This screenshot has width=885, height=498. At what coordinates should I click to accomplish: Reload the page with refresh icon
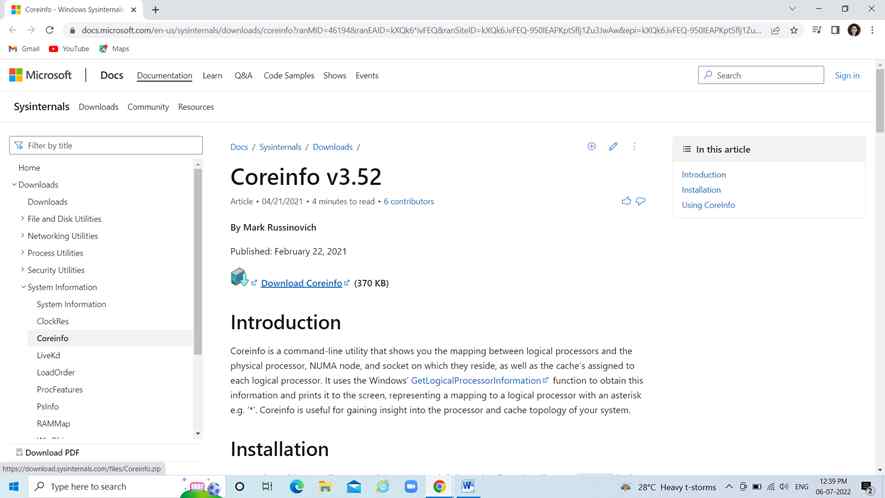(x=50, y=30)
